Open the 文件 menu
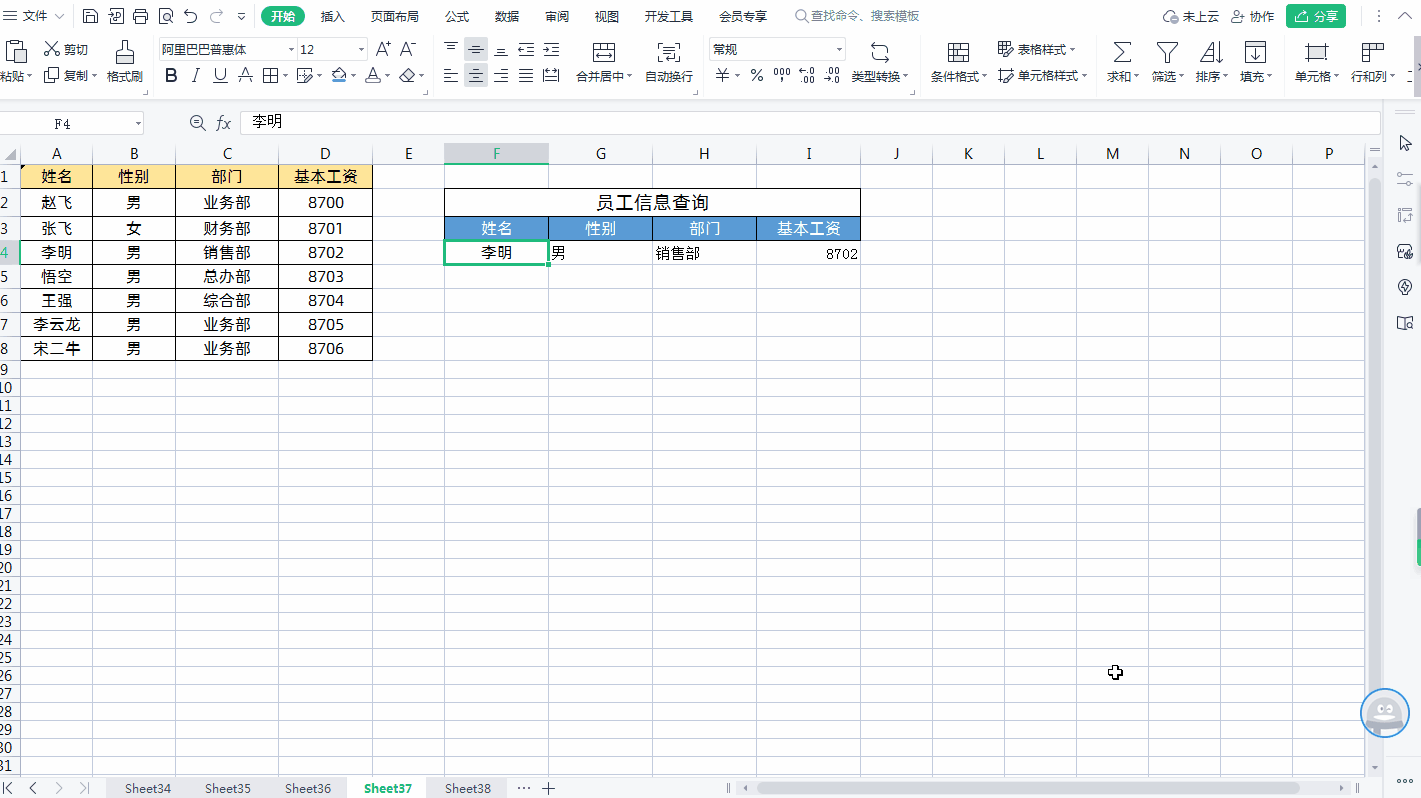The height and width of the screenshot is (798, 1421). coord(35,16)
